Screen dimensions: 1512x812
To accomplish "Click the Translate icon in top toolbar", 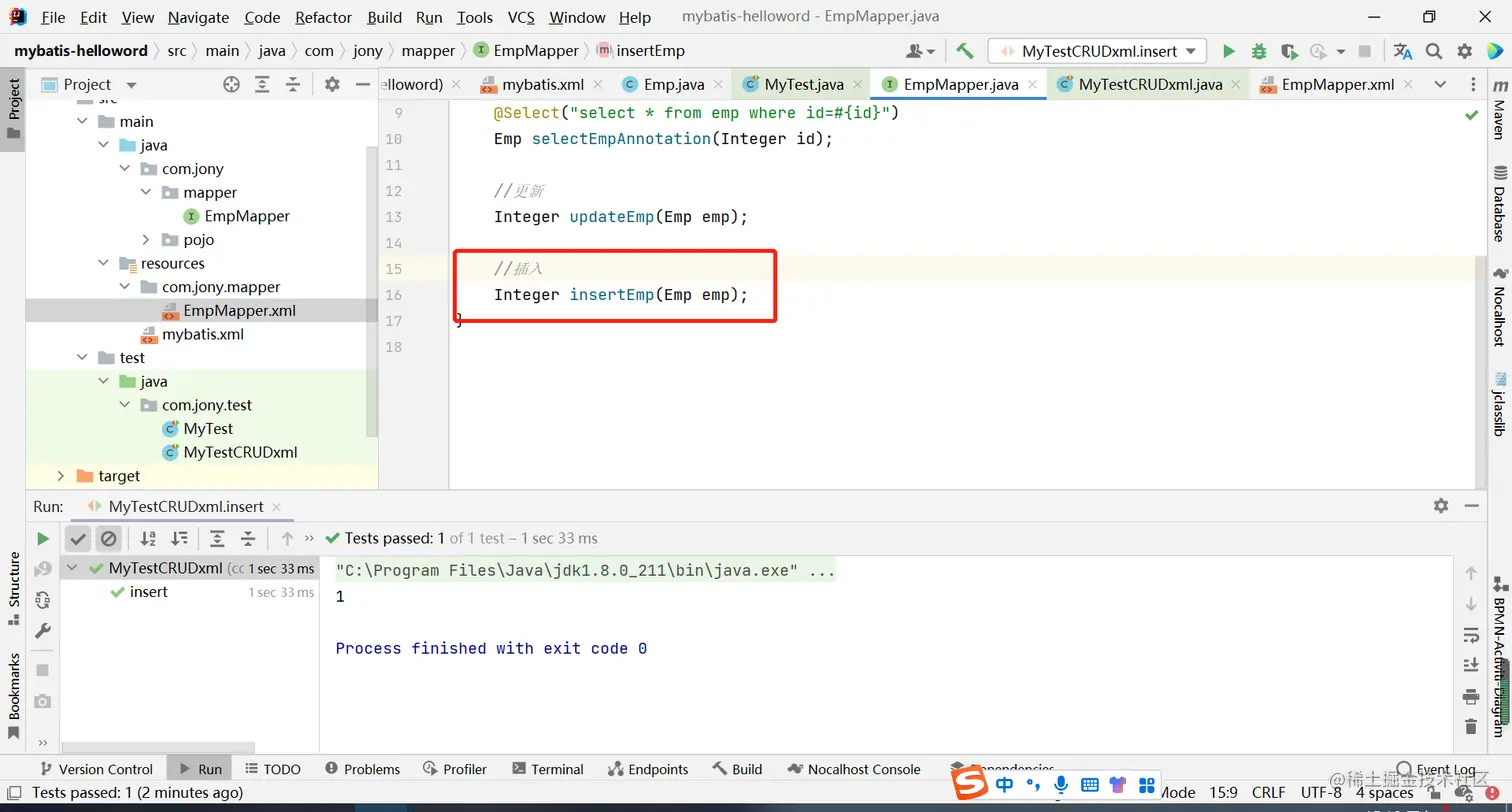I will tap(1403, 51).
